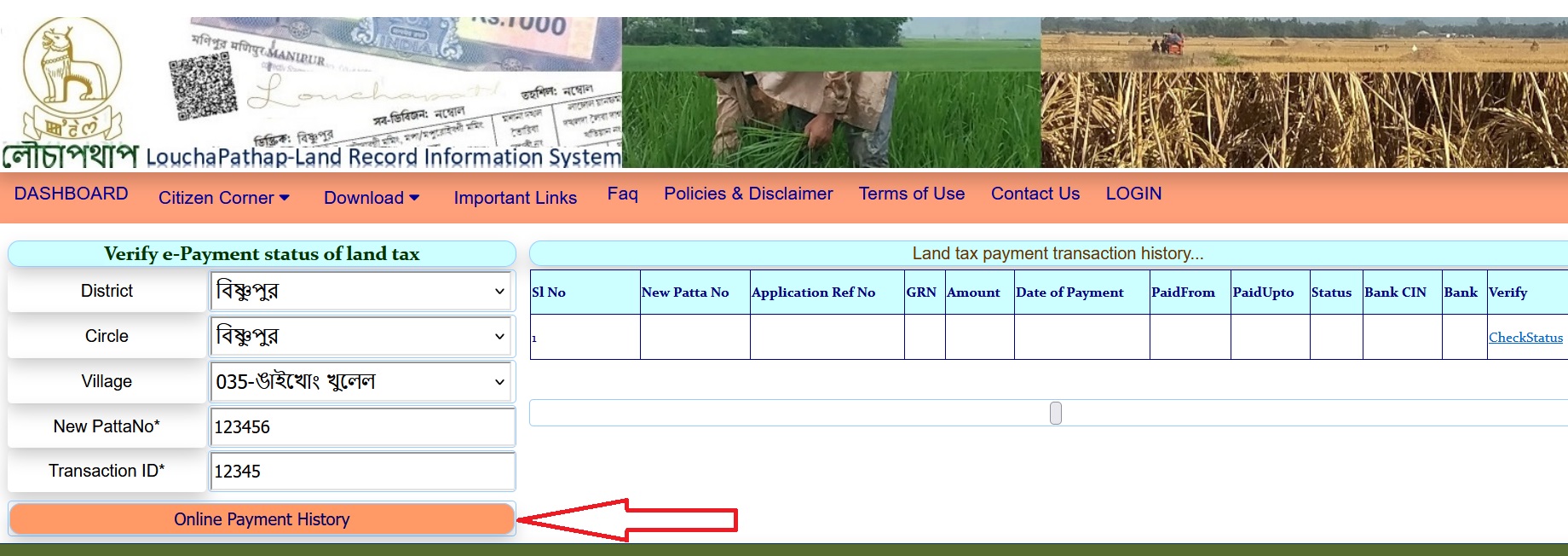Click the New PattaNo input field

point(362,427)
